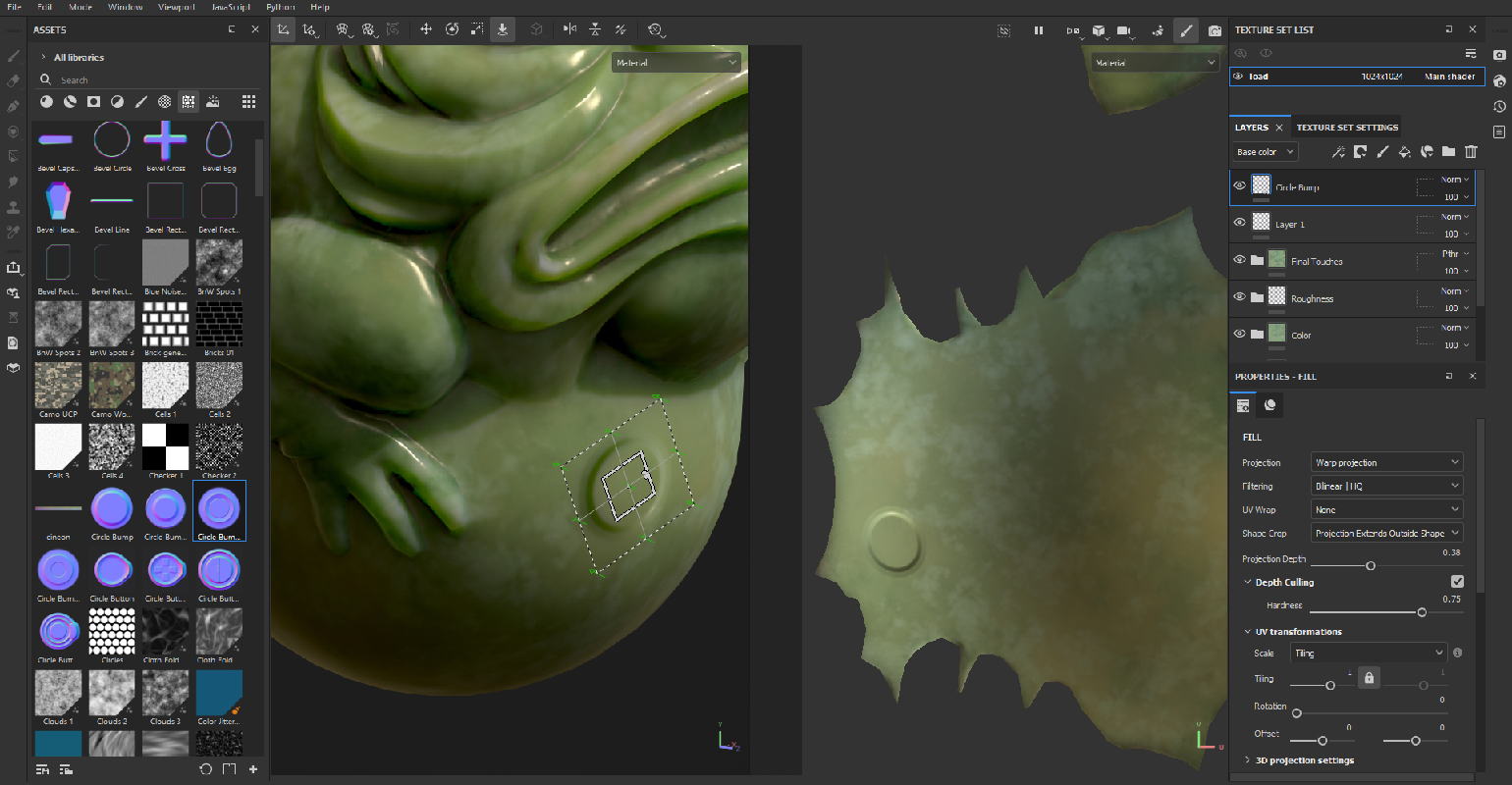The width and height of the screenshot is (1512, 785).
Task: Switch to the Texture Set Settings tab
Action: click(1347, 128)
